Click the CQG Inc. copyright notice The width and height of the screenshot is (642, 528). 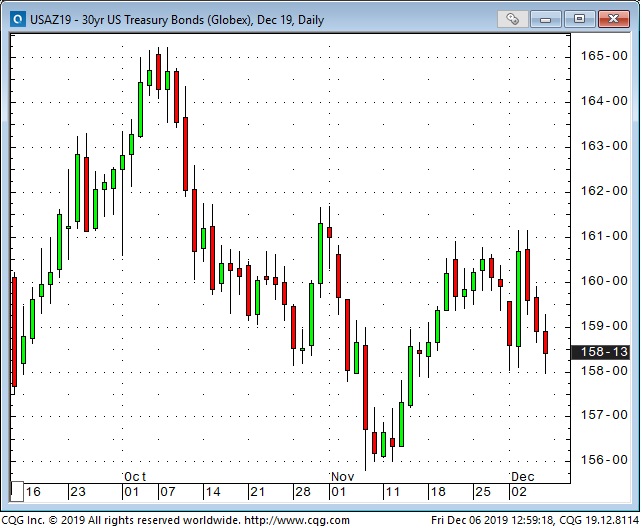[120, 521]
